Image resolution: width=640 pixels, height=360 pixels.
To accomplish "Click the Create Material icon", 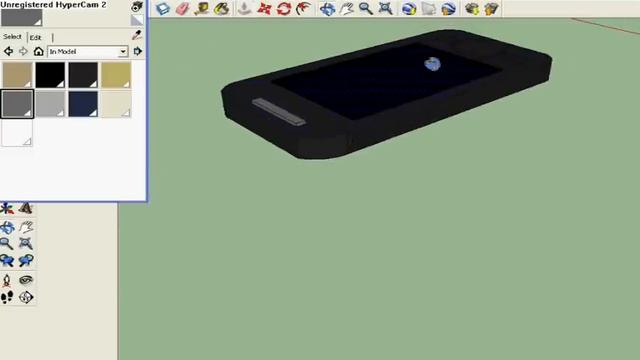I will click(x=137, y=7).
